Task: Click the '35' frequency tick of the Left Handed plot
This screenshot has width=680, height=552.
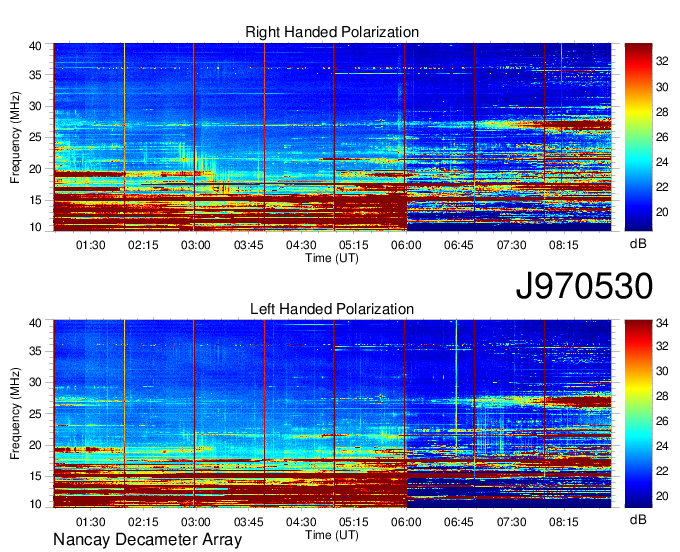Action: tap(35, 351)
